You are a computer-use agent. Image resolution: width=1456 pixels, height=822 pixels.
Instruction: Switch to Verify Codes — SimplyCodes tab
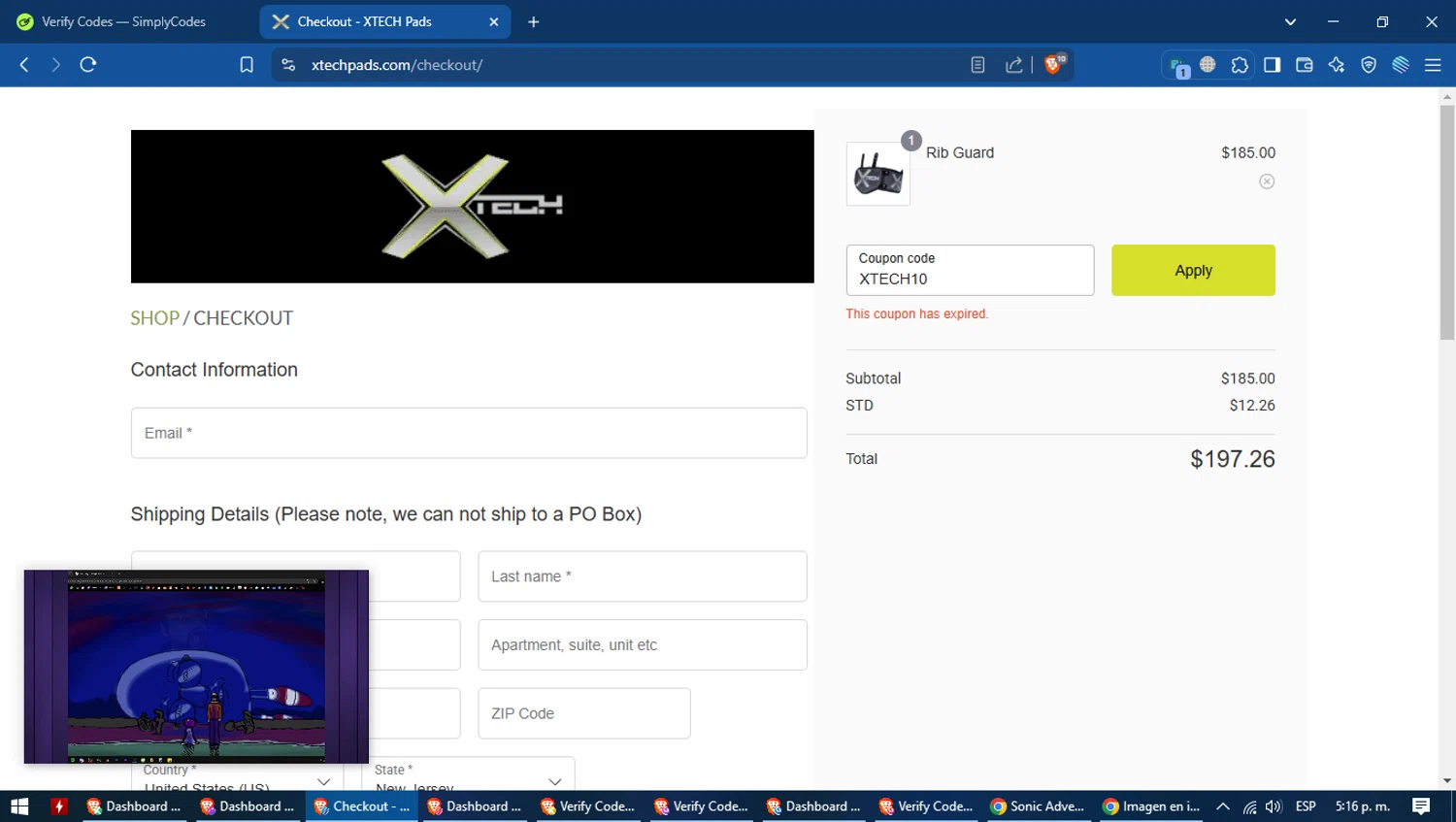126,21
